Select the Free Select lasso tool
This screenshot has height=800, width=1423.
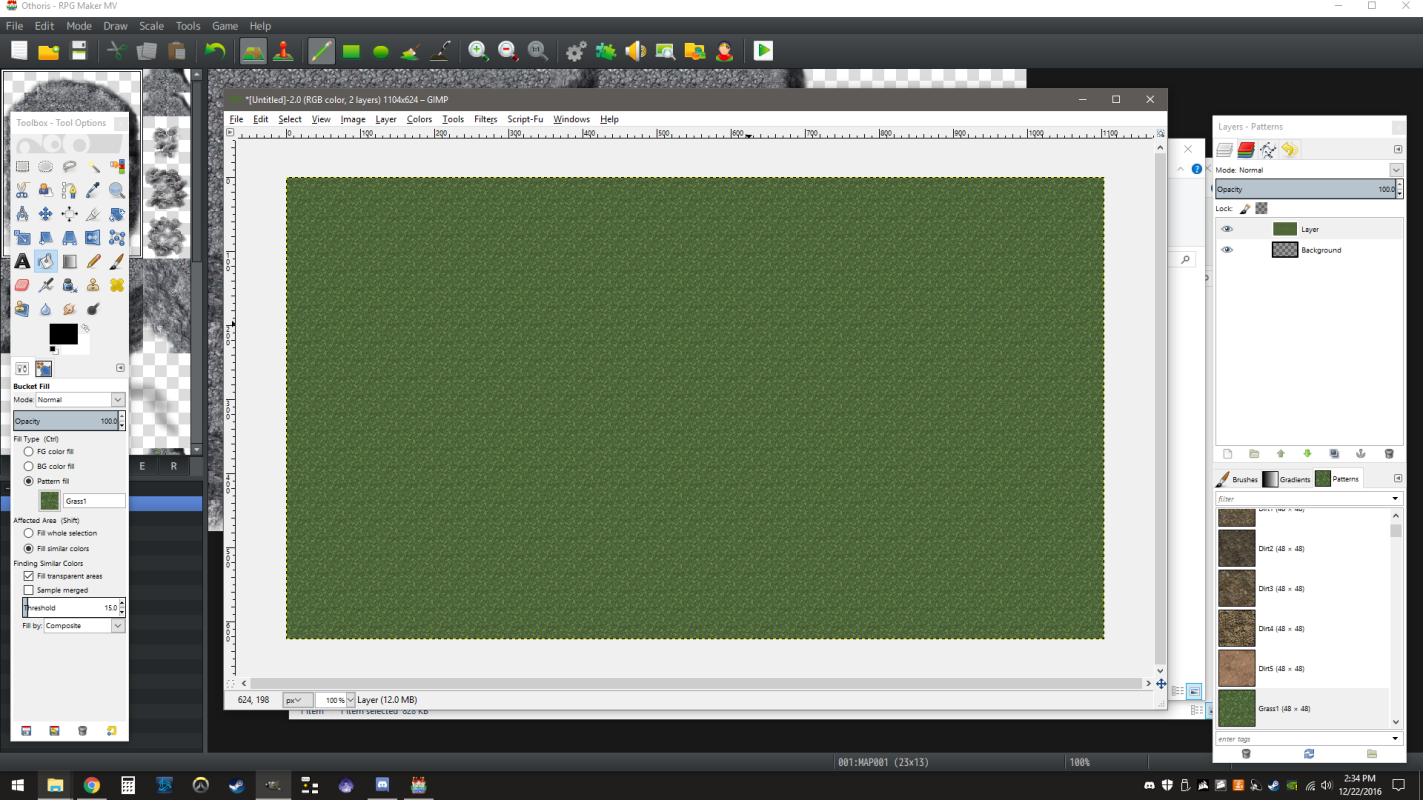pyautogui.click(x=70, y=166)
